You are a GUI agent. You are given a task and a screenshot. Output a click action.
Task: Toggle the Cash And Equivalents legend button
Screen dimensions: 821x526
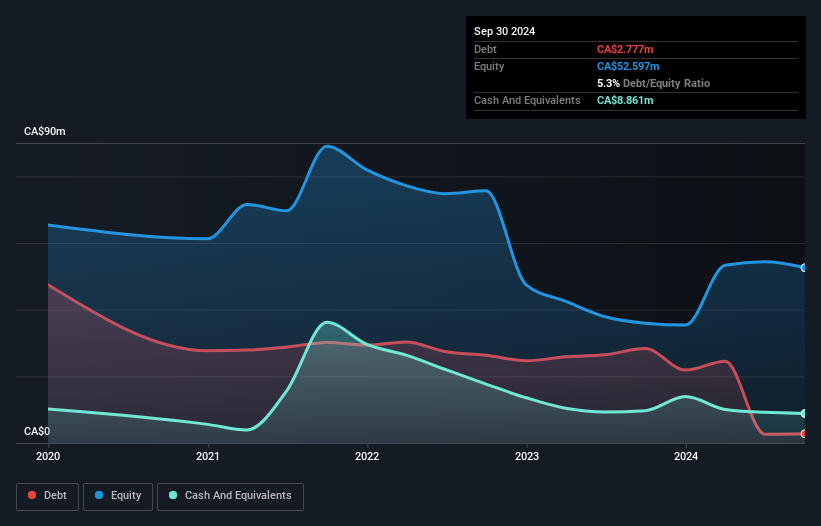[230, 496]
